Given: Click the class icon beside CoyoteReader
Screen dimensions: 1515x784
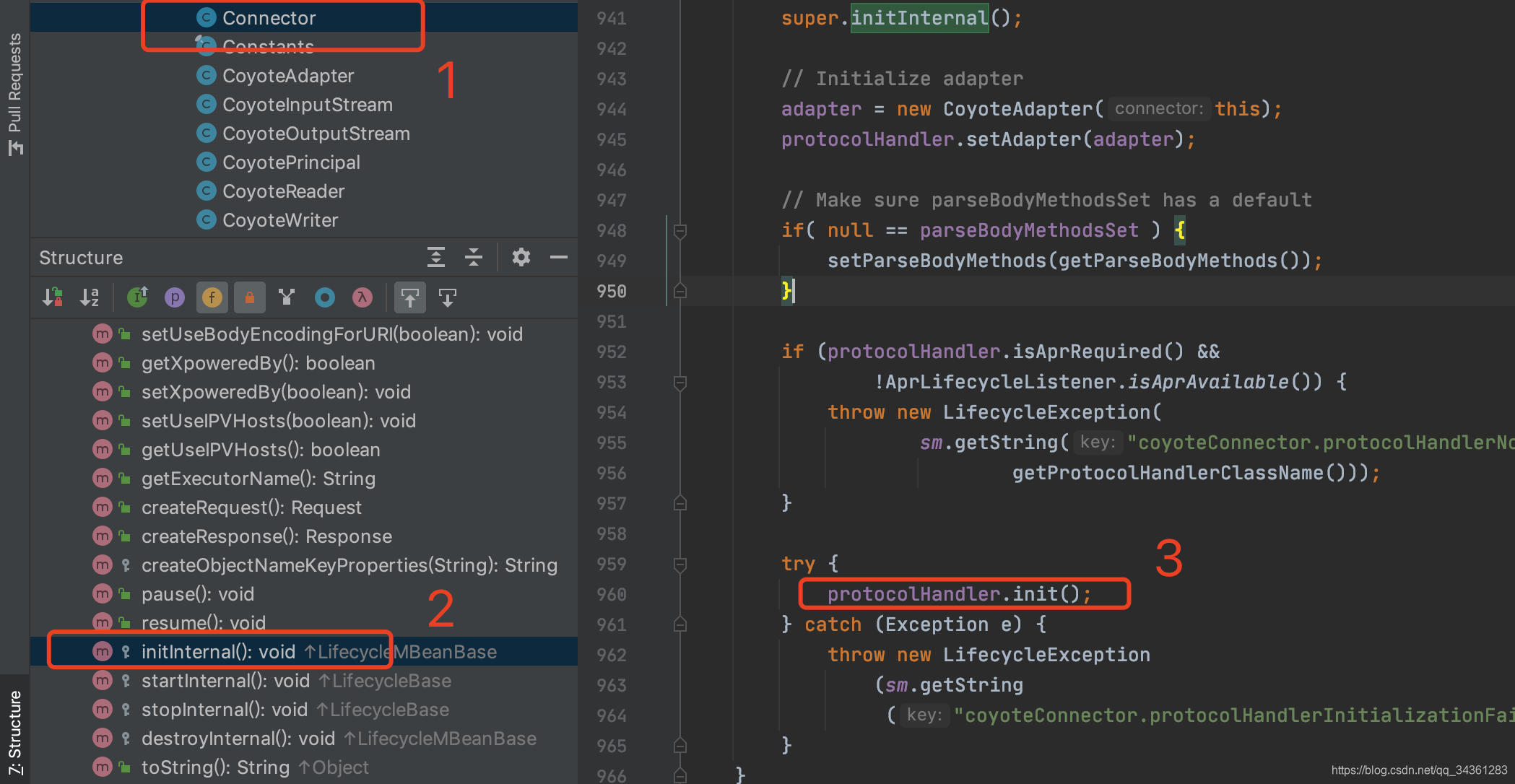Looking at the screenshot, I should [x=207, y=191].
